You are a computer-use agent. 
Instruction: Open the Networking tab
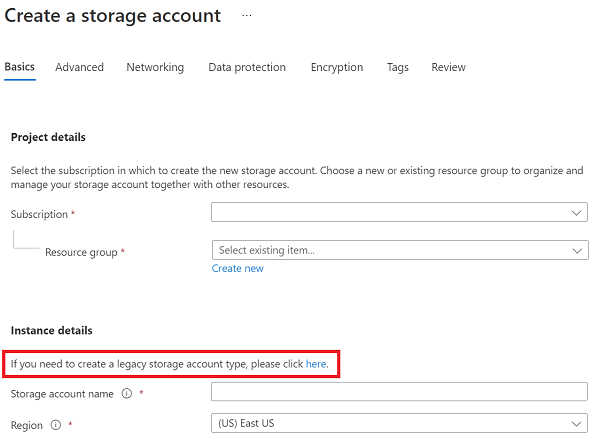155,67
